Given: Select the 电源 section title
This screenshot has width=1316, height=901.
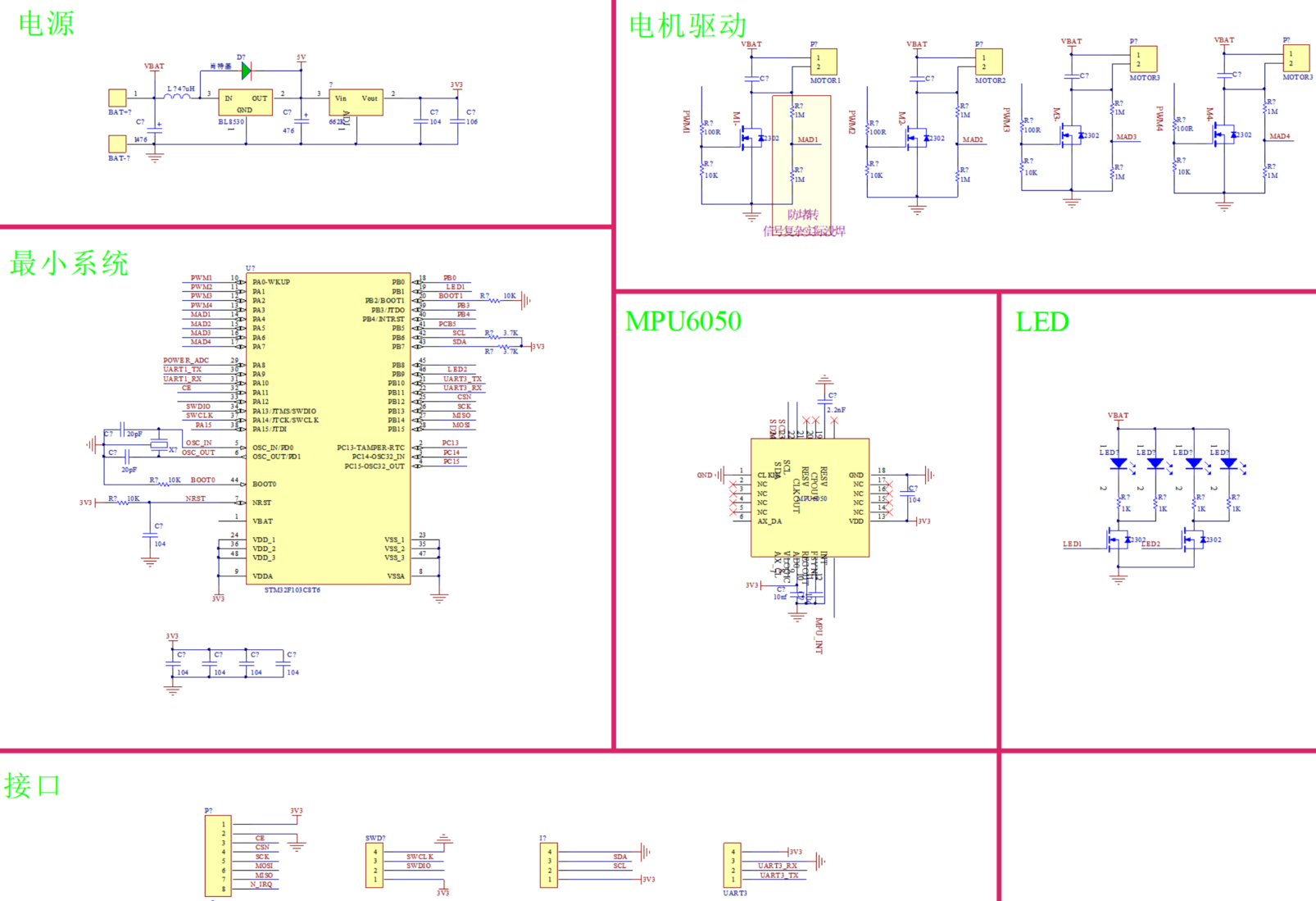Looking at the screenshot, I should pos(47,24).
